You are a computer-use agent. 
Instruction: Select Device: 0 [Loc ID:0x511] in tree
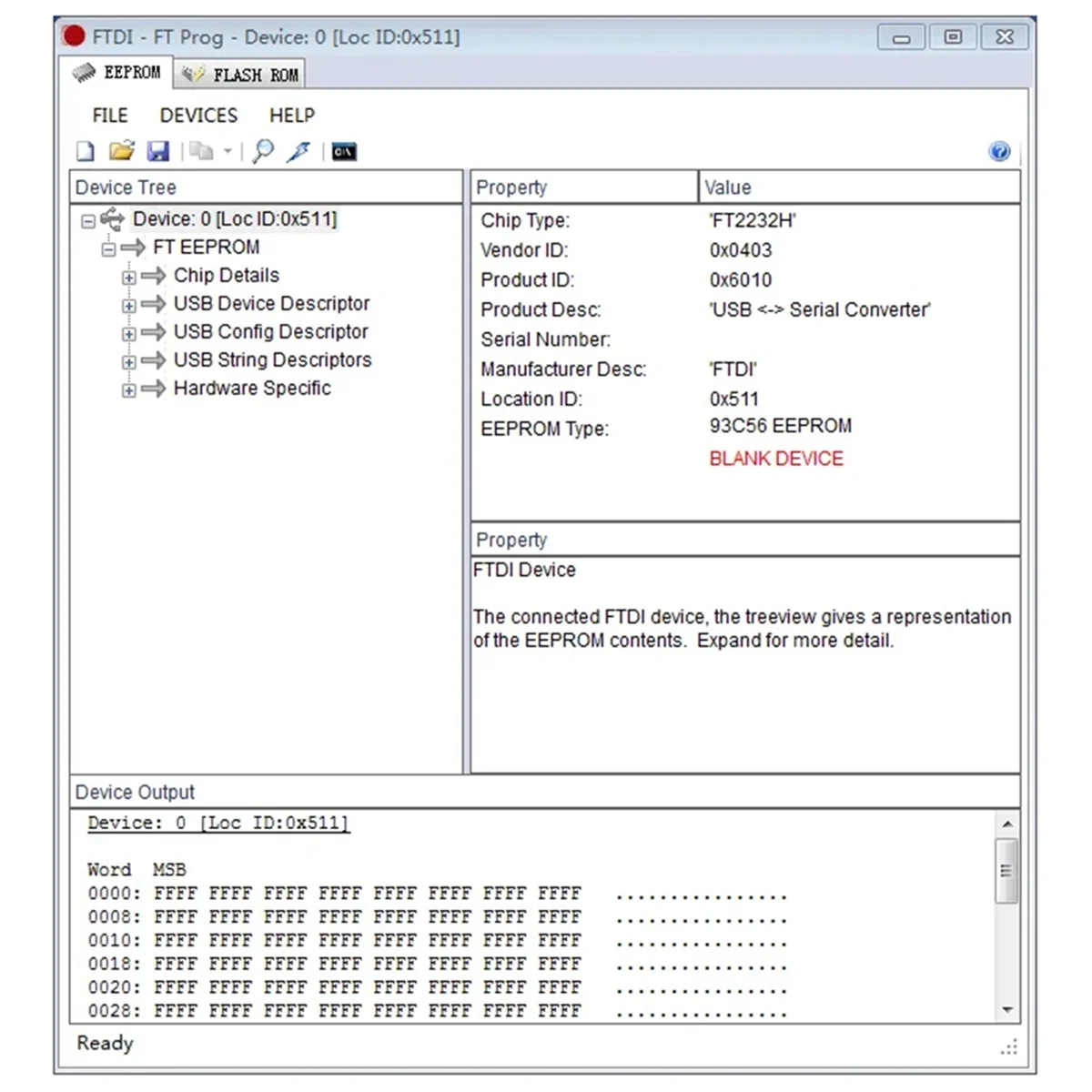(235, 219)
